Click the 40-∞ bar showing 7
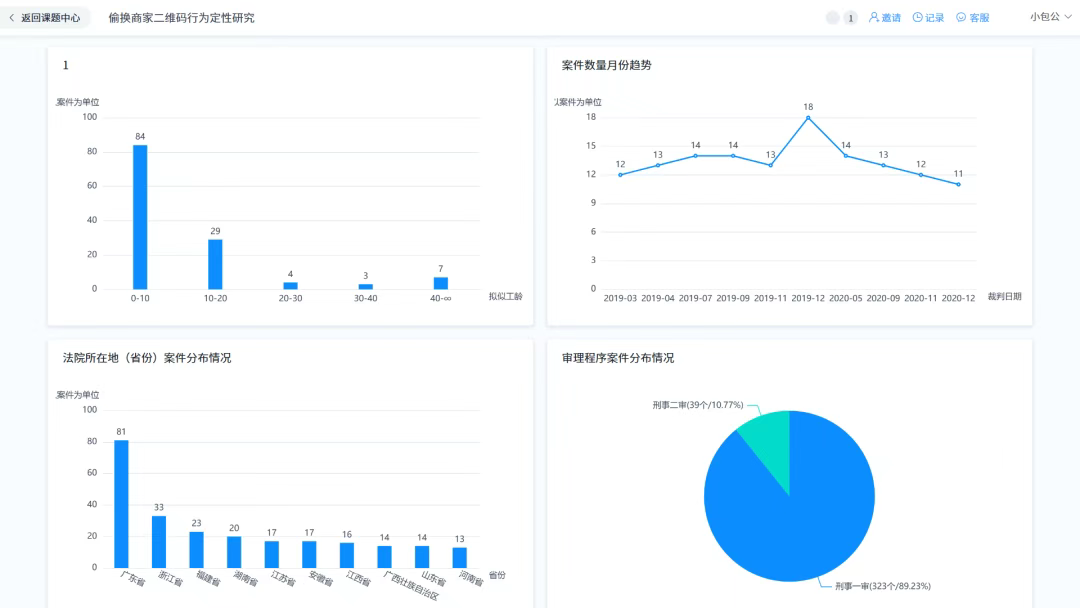 [440, 283]
